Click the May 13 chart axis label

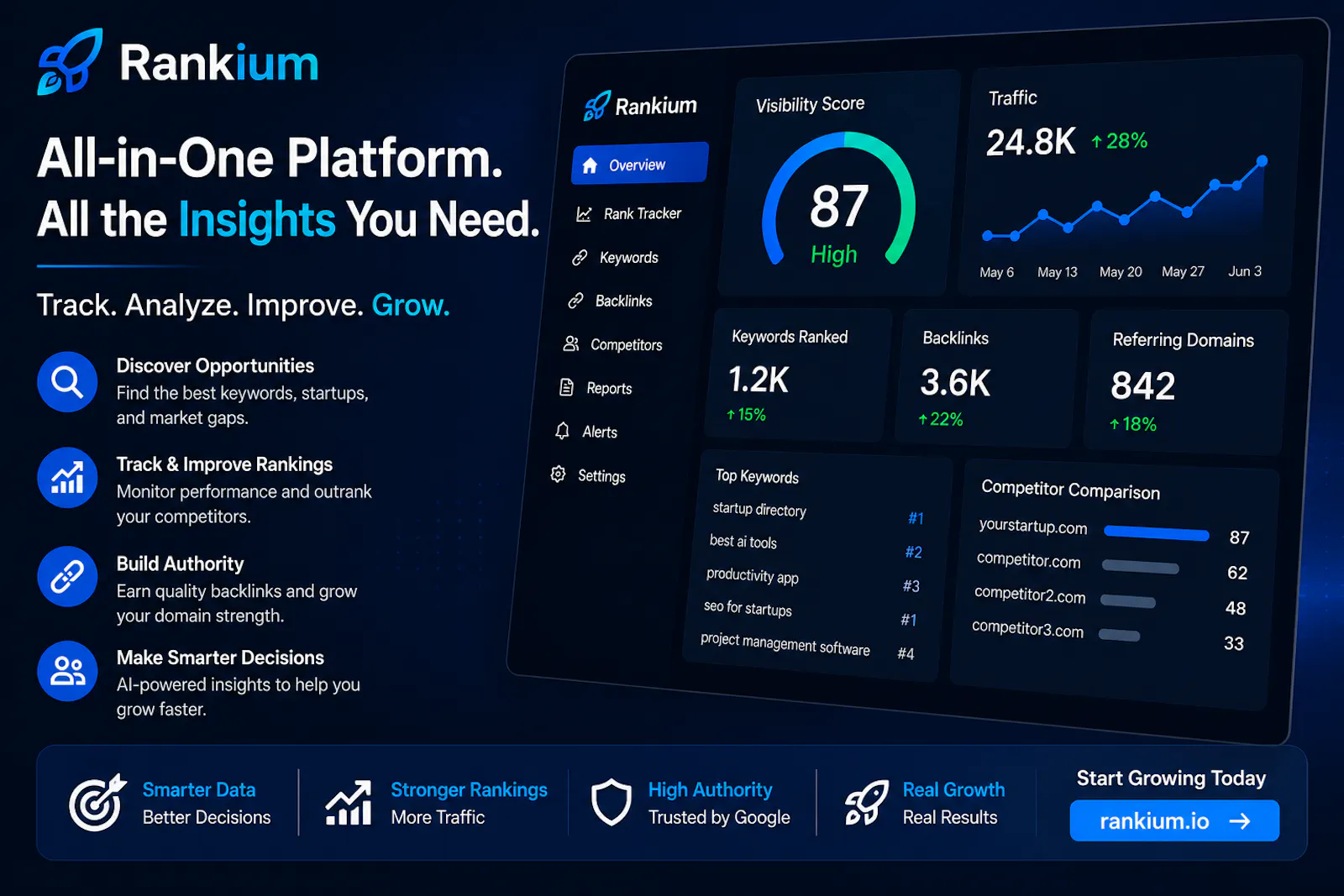(1057, 272)
